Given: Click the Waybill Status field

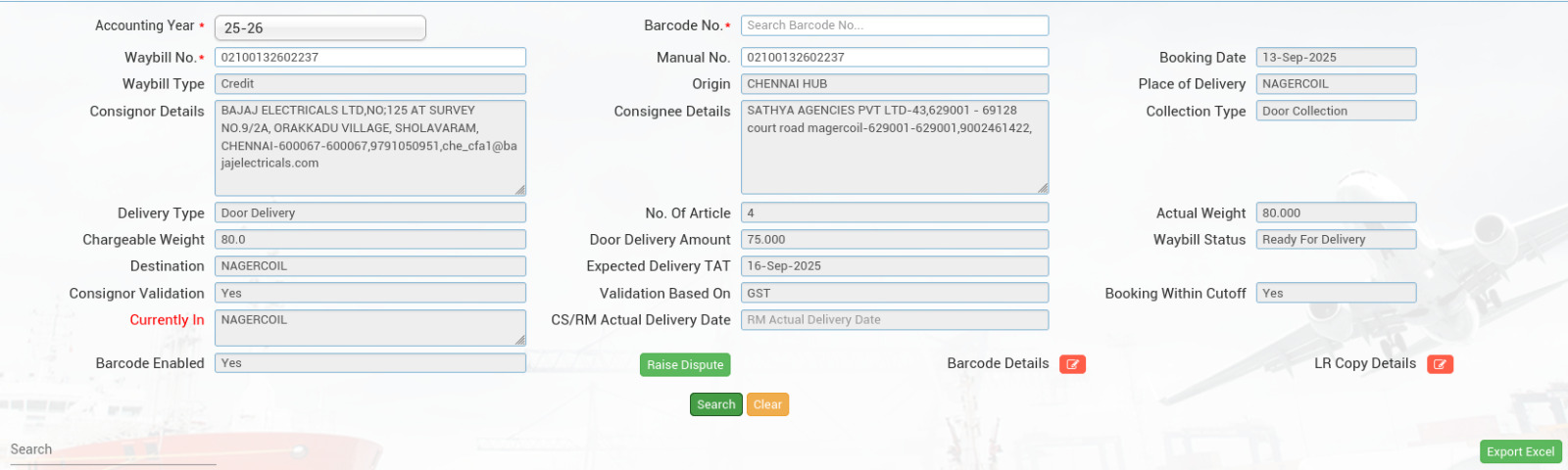Looking at the screenshot, I should [1335, 240].
